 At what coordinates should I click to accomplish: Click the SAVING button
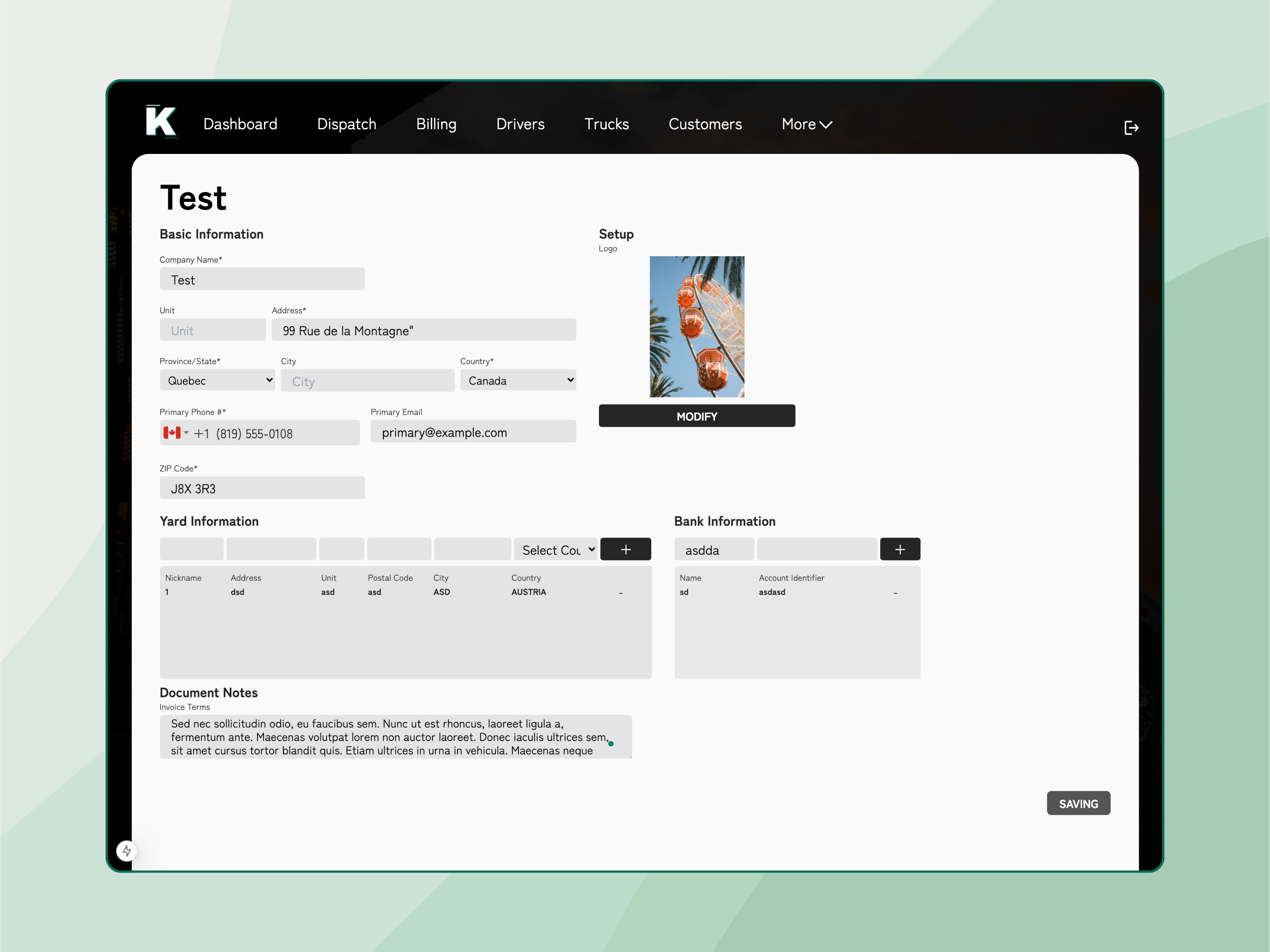[1078, 803]
